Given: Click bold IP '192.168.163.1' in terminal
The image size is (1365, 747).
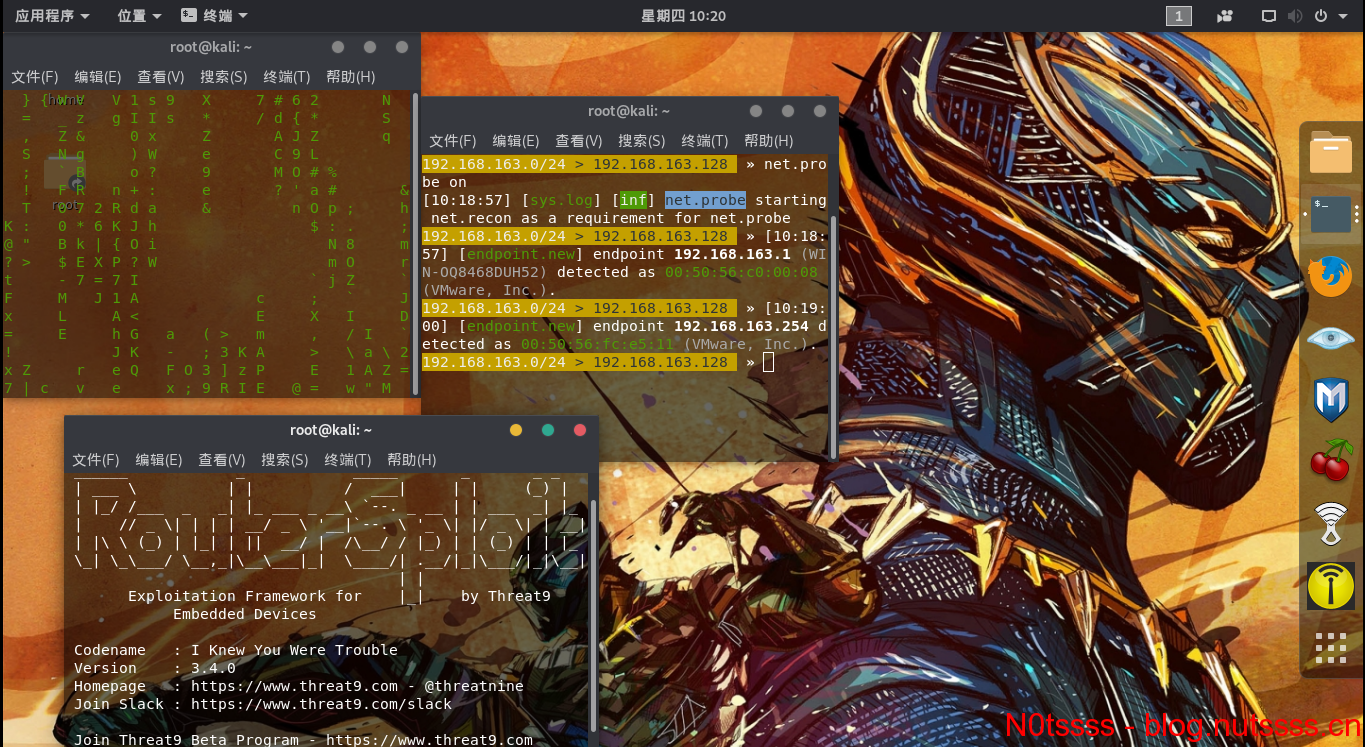Looking at the screenshot, I should [732, 254].
